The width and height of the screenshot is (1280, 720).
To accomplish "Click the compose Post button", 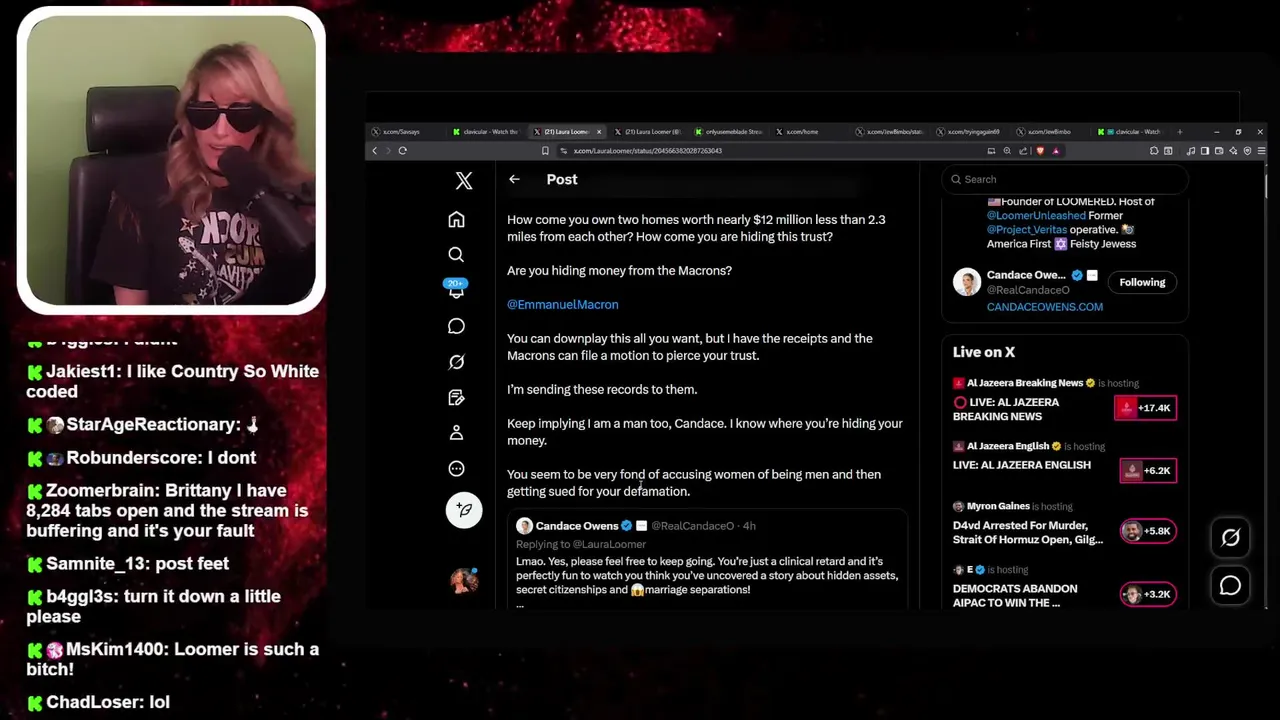I will coord(464,510).
